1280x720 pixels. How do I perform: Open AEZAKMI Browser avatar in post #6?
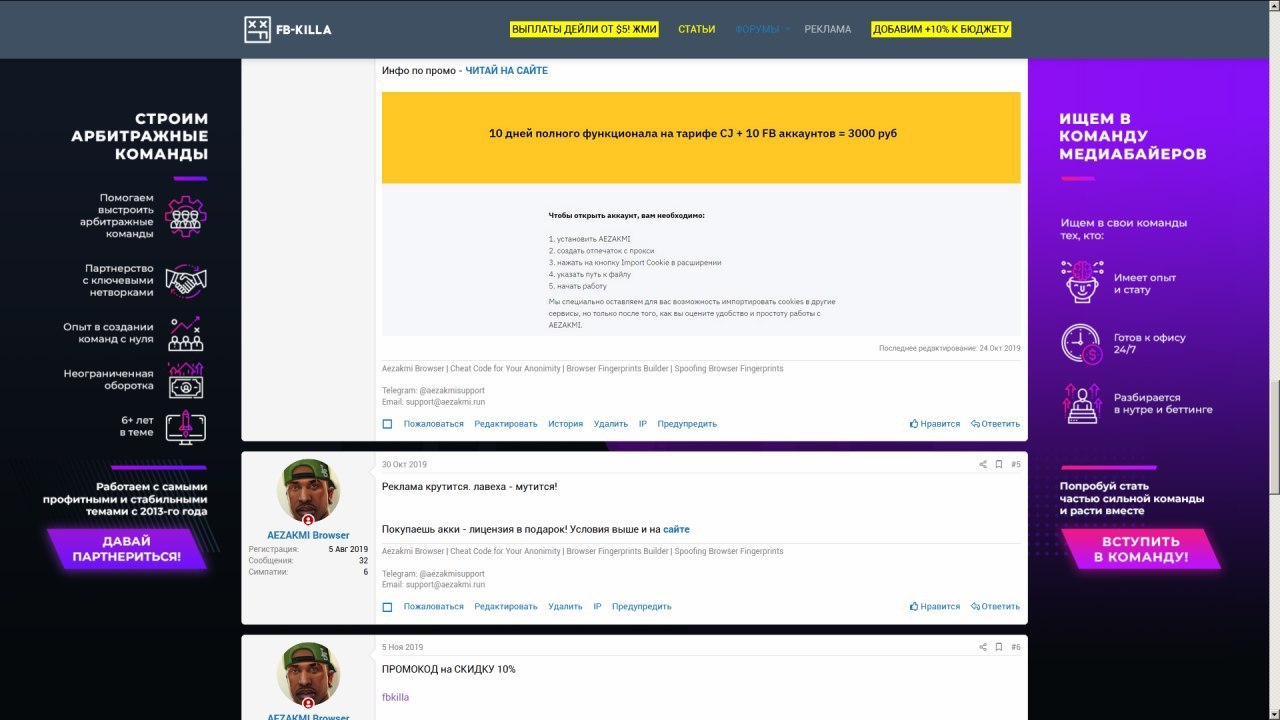(x=308, y=674)
